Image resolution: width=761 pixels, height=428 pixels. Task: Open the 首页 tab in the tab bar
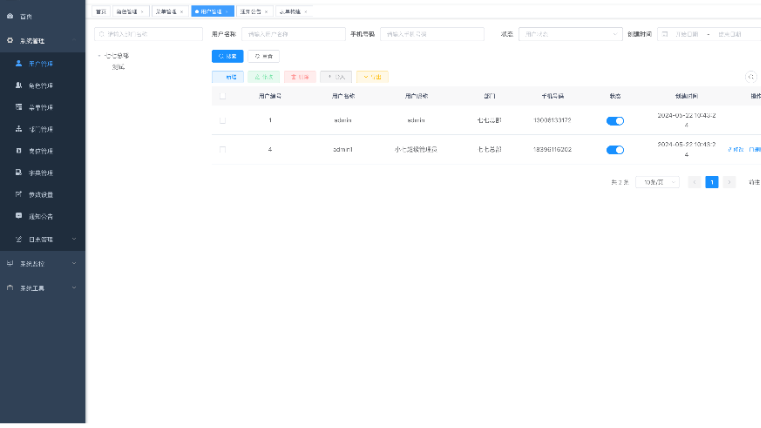(100, 11)
